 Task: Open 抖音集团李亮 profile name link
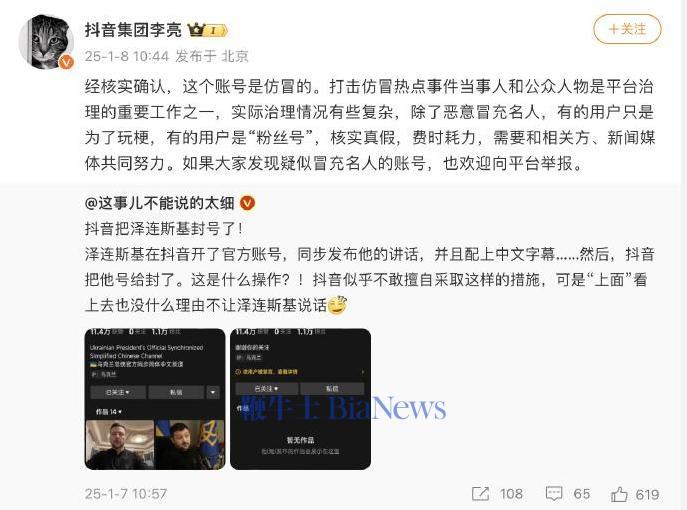coord(133,30)
